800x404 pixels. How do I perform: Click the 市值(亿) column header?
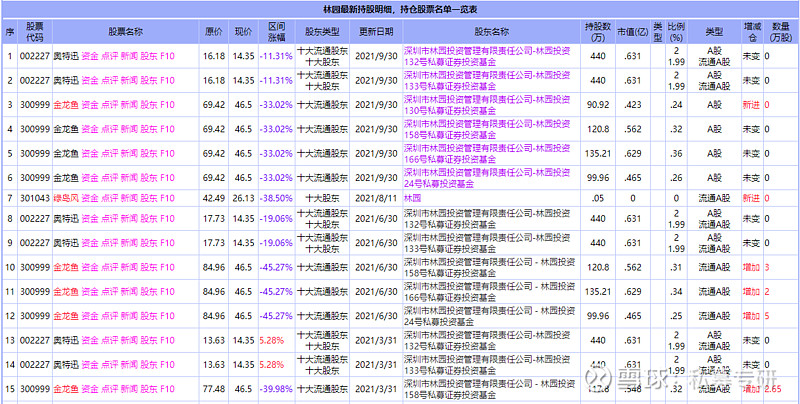click(632, 32)
